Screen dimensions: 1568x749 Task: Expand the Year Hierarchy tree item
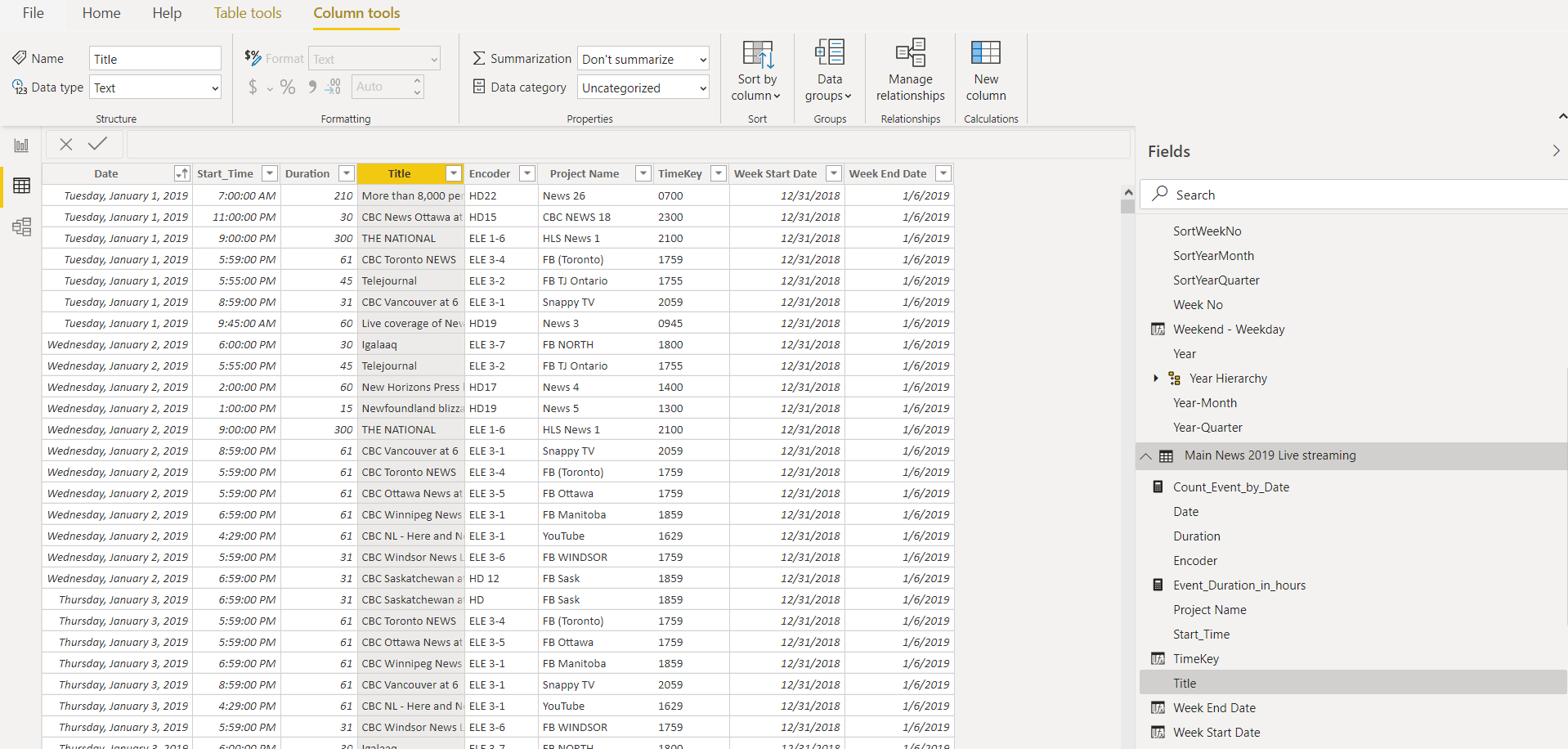1155,378
